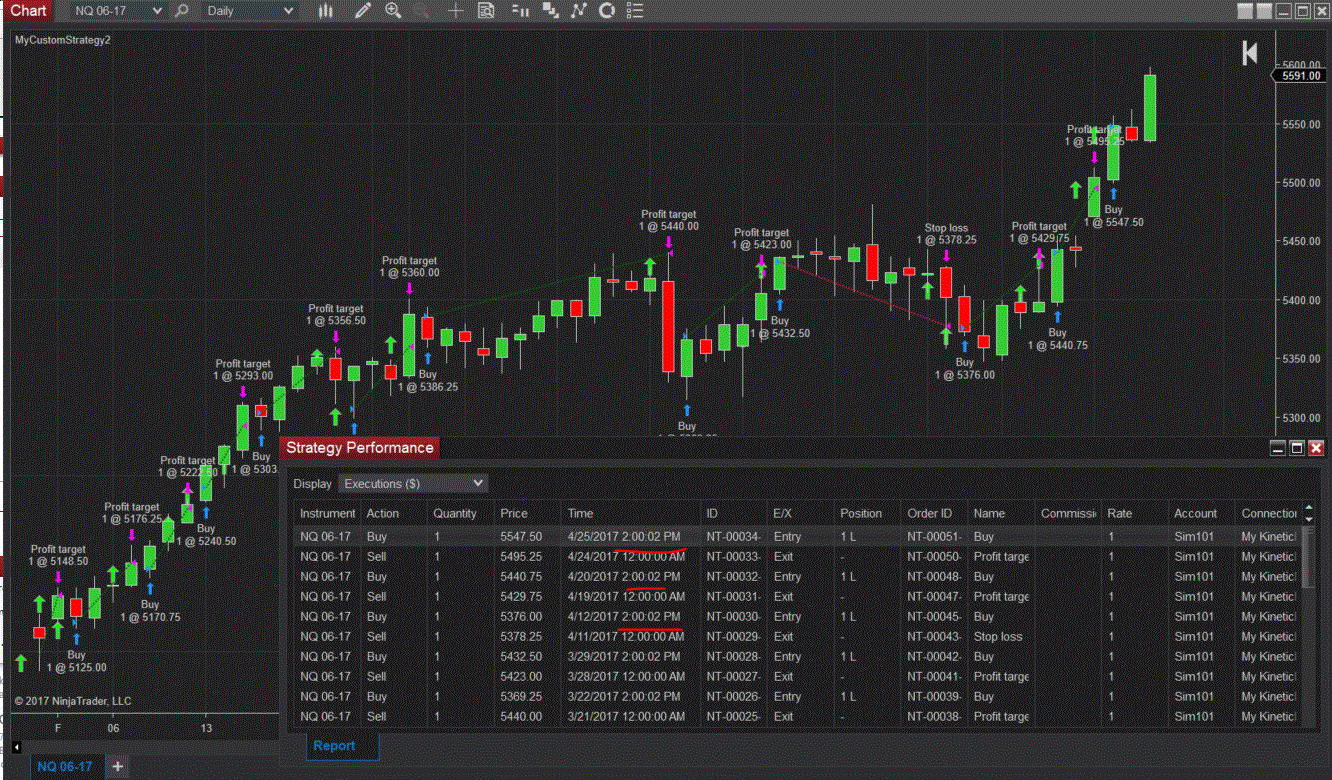This screenshot has width=1332, height=780.
Task: Click the white skip-to-latest bar arrow on chart
Action: 1249,54
